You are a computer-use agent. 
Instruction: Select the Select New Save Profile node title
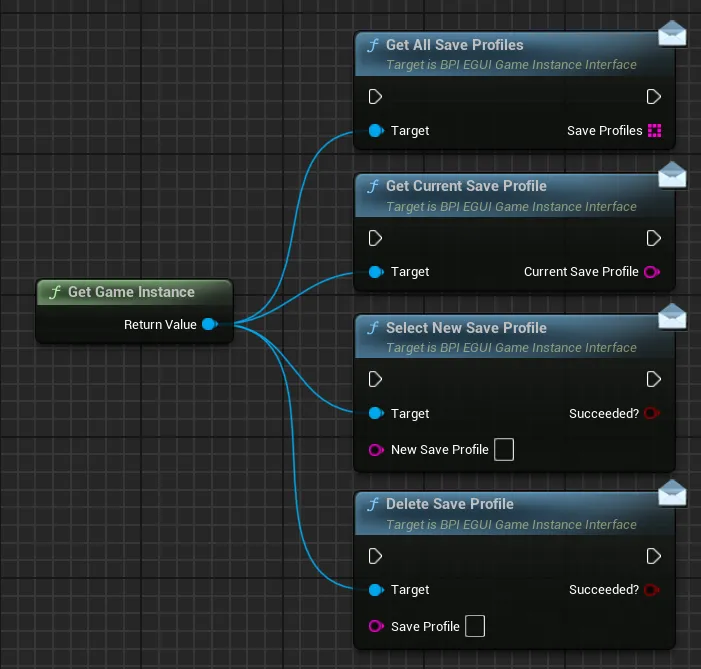(x=466, y=328)
